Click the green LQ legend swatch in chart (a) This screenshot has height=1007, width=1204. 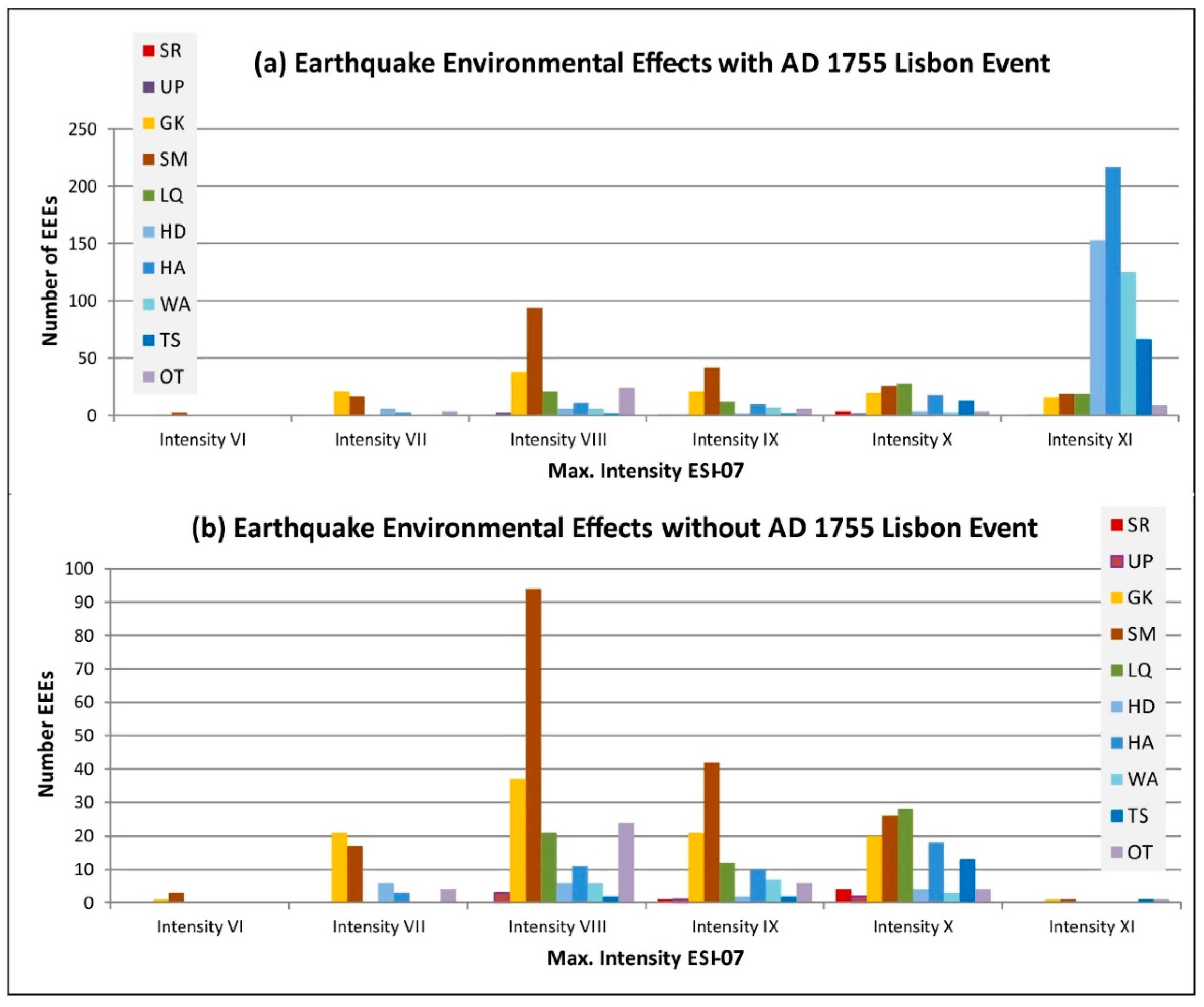point(148,195)
